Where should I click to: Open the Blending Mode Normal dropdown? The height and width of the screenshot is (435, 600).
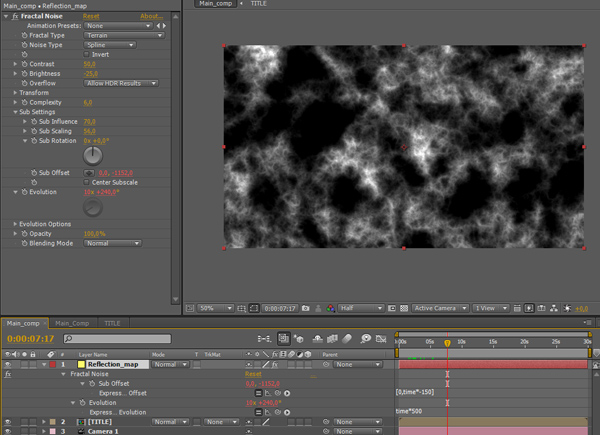click(112, 243)
